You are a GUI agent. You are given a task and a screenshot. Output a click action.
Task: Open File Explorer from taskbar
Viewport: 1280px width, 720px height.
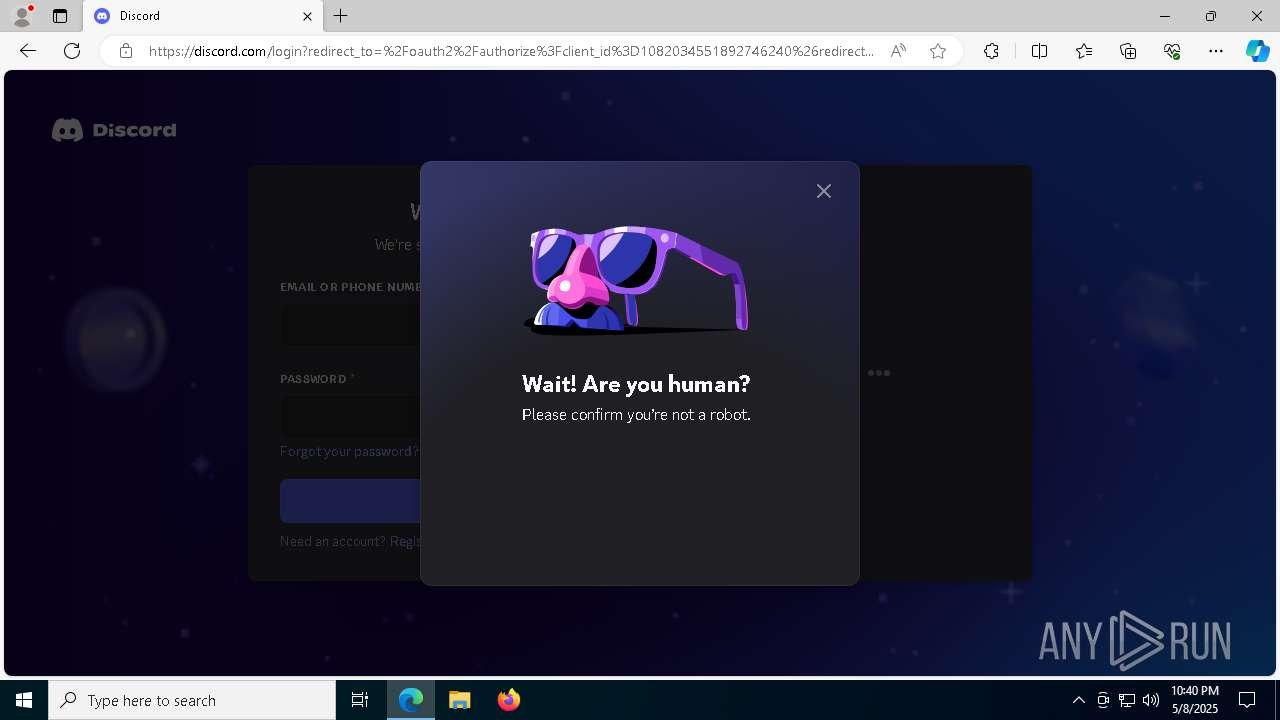(x=460, y=700)
